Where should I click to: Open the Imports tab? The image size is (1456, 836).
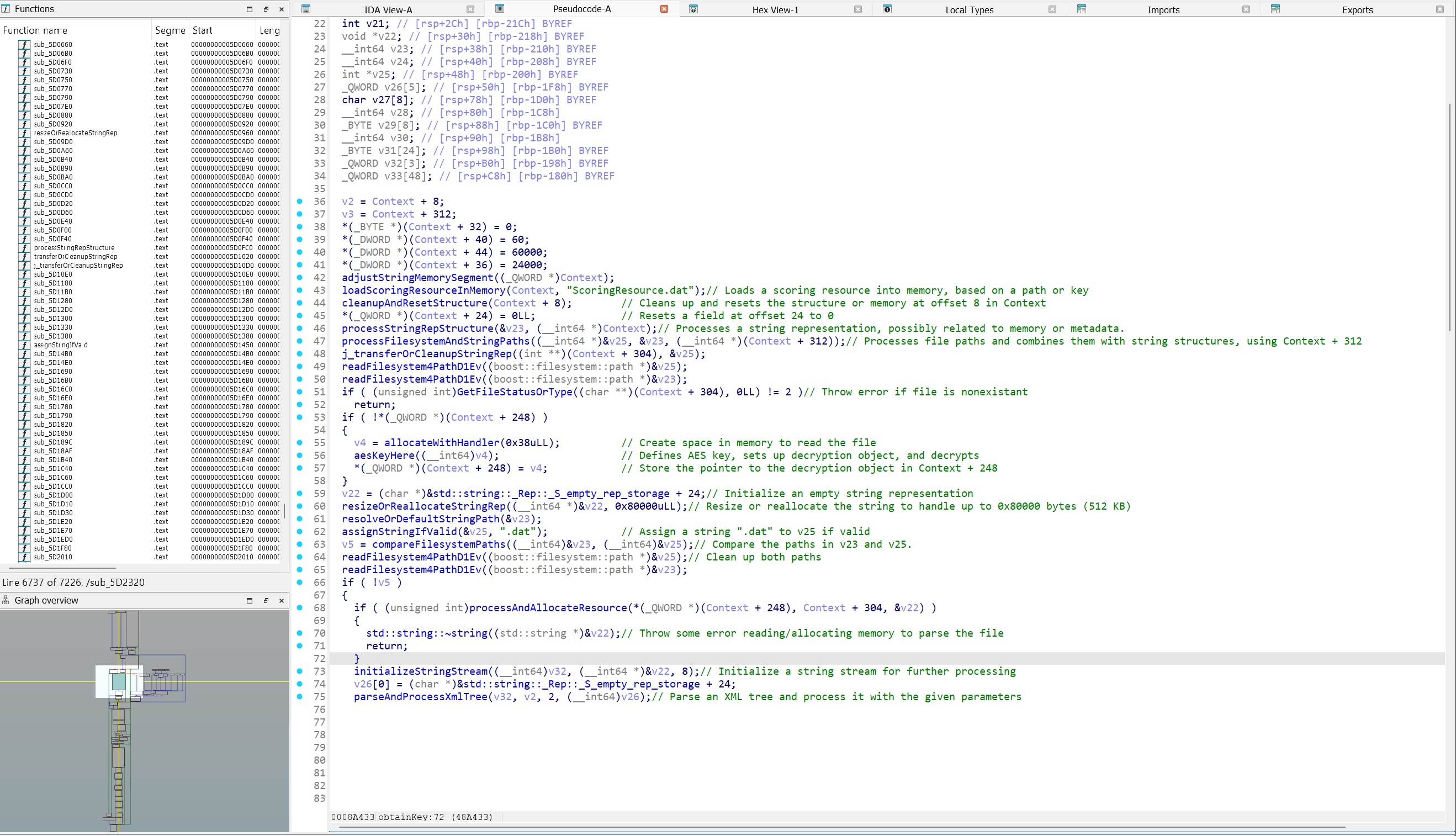coord(1163,10)
